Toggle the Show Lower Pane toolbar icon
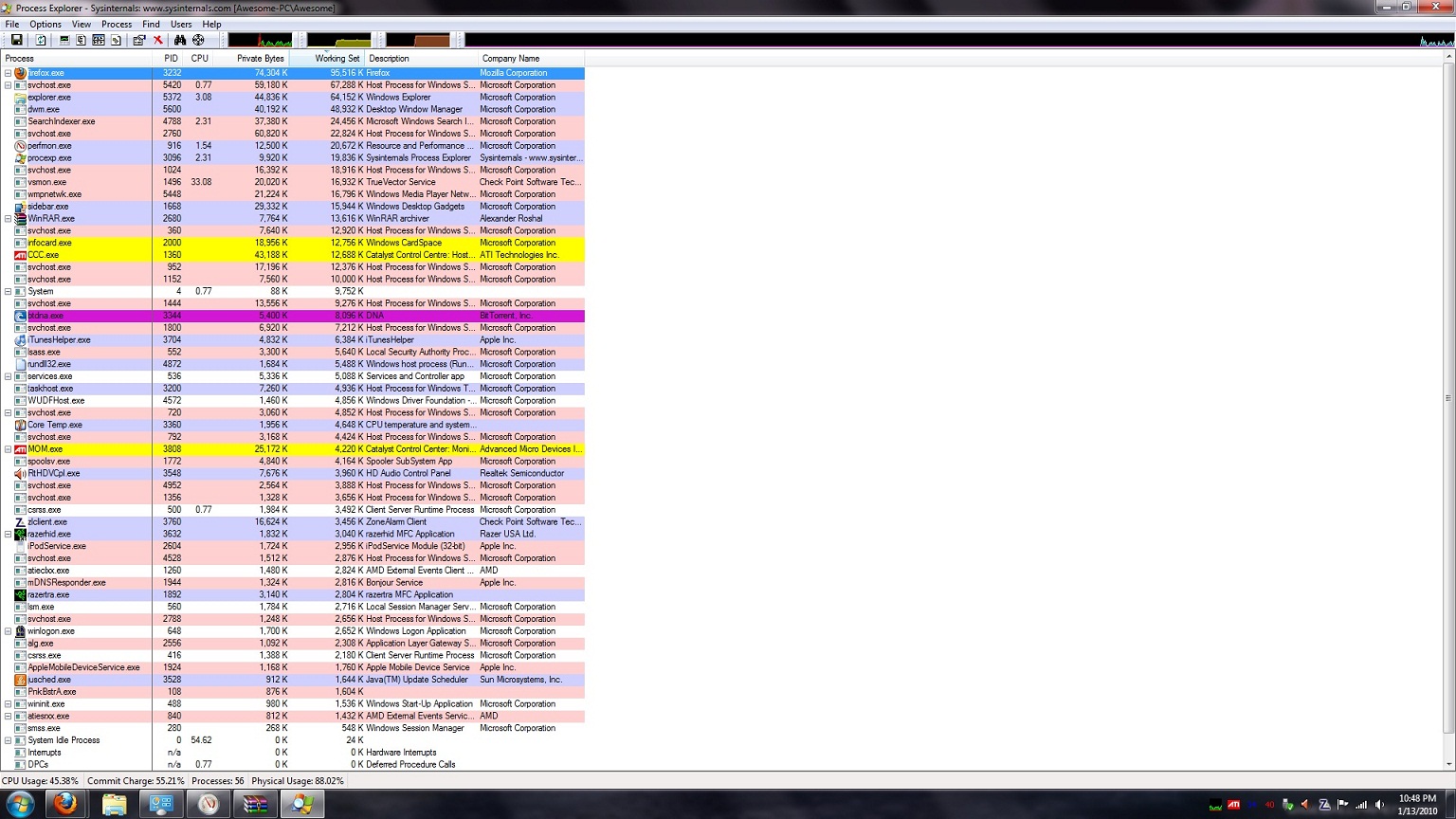The height and width of the screenshot is (819, 1456). pos(99,40)
